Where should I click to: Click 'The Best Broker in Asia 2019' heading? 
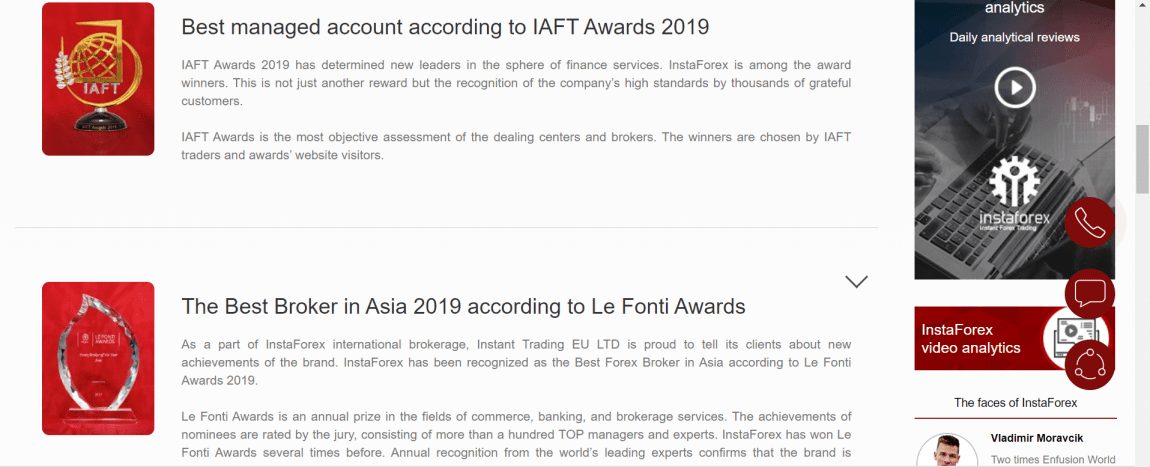tap(464, 306)
